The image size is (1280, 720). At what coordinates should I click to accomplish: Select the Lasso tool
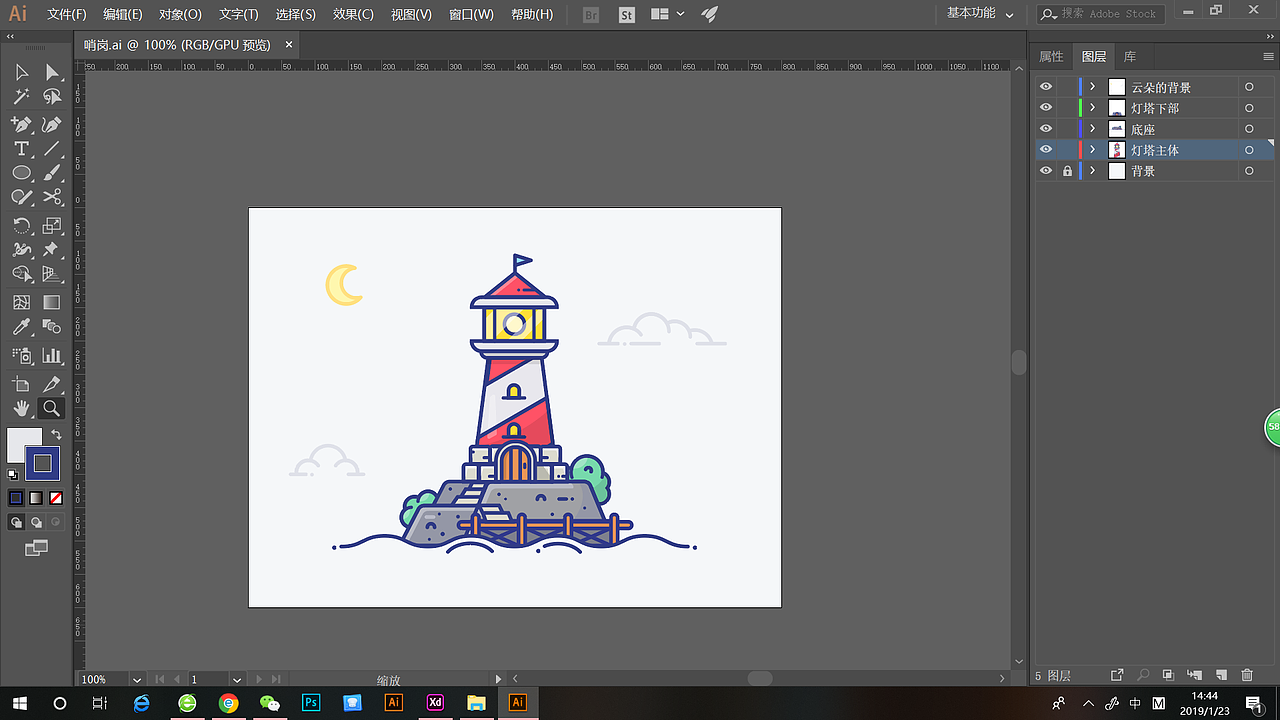(52, 97)
